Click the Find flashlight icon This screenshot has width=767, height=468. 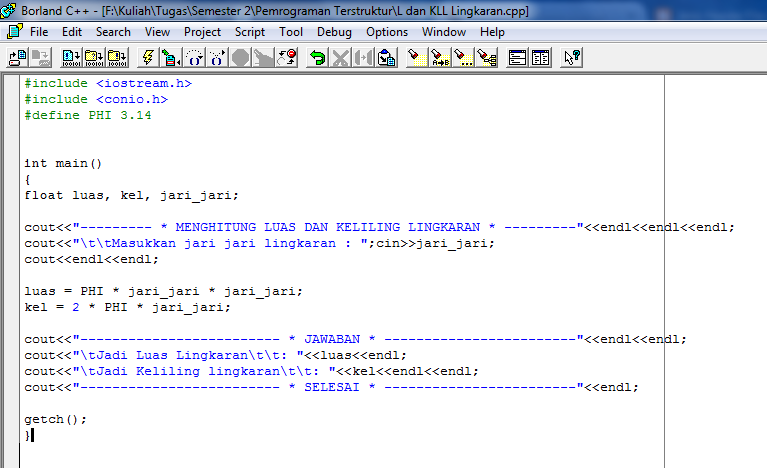pos(417,58)
